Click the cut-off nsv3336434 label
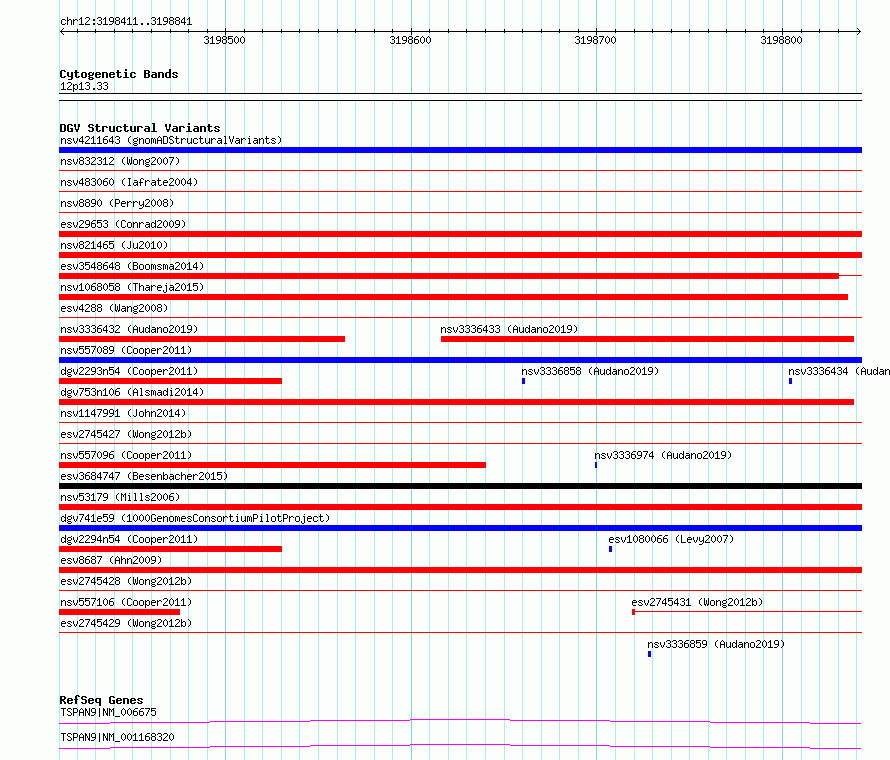Image resolution: width=890 pixels, height=760 pixels. 839,371
